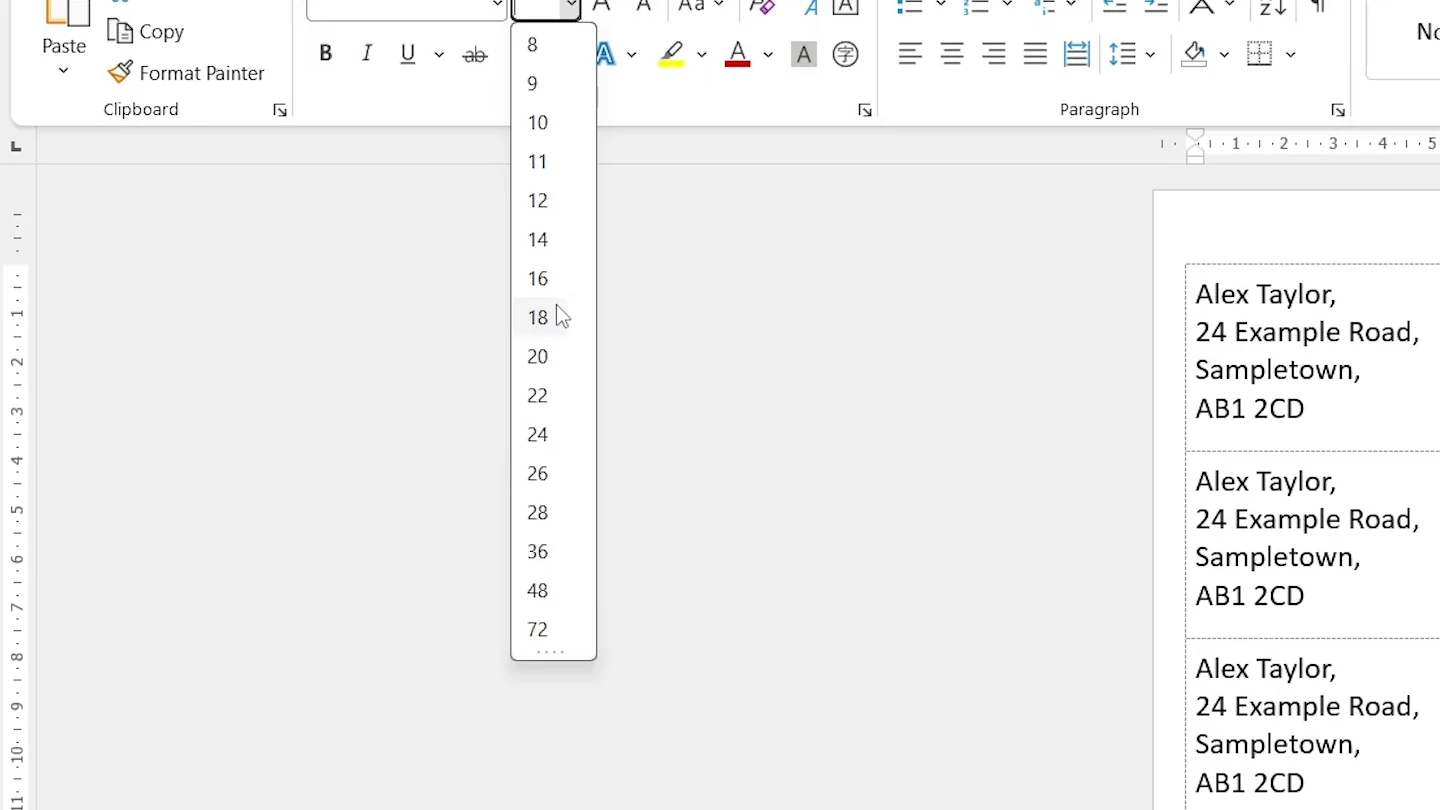Open the Paragraph settings dialog launcher

tap(1338, 110)
